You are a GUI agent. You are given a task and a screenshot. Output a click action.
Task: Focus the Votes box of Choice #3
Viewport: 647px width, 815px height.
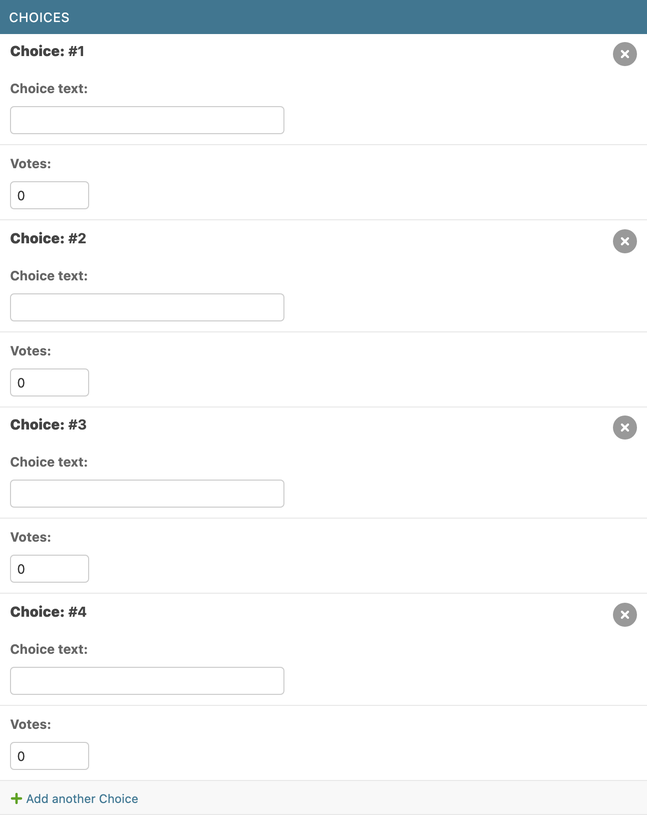49,568
